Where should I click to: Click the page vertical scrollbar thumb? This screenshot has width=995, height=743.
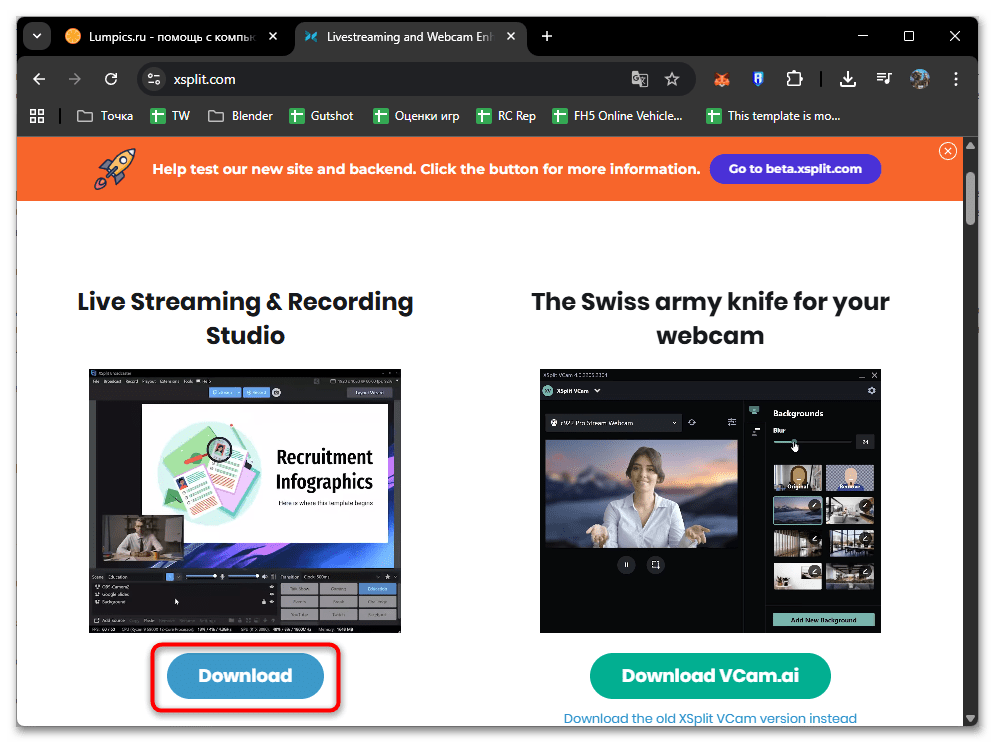970,198
